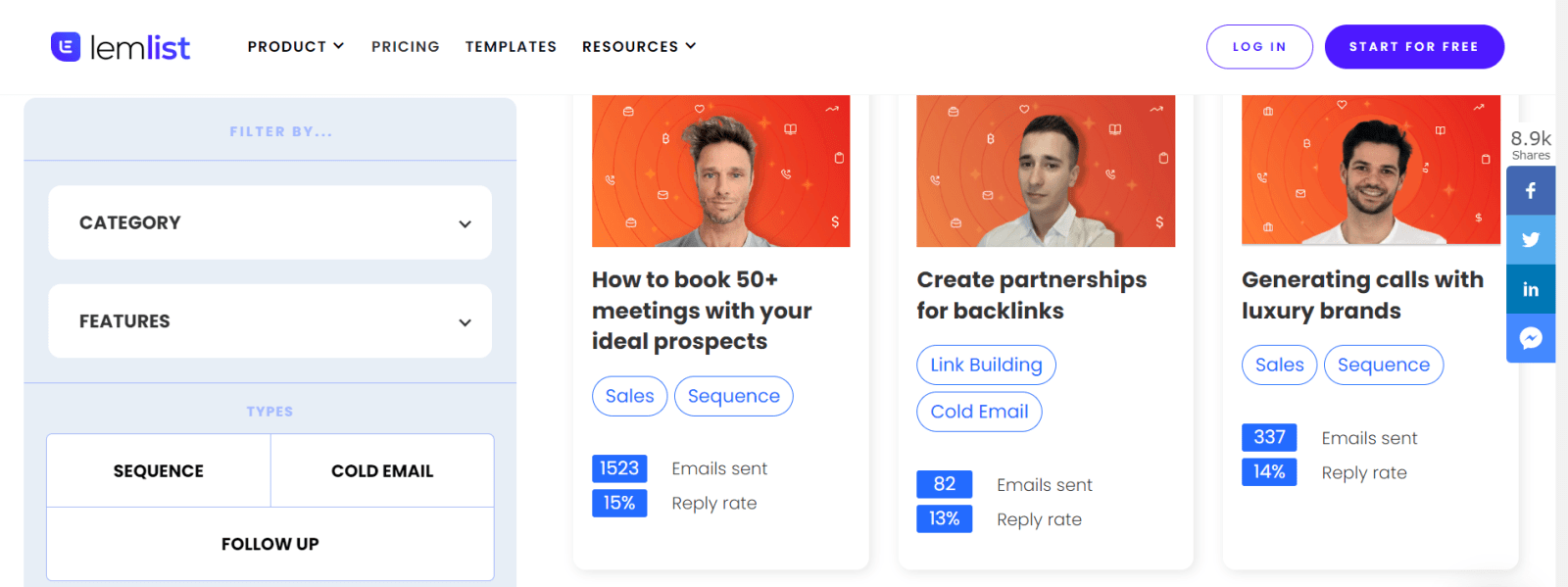Open the Templates nav item
This screenshot has height=587, width=1568.
[x=511, y=47]
